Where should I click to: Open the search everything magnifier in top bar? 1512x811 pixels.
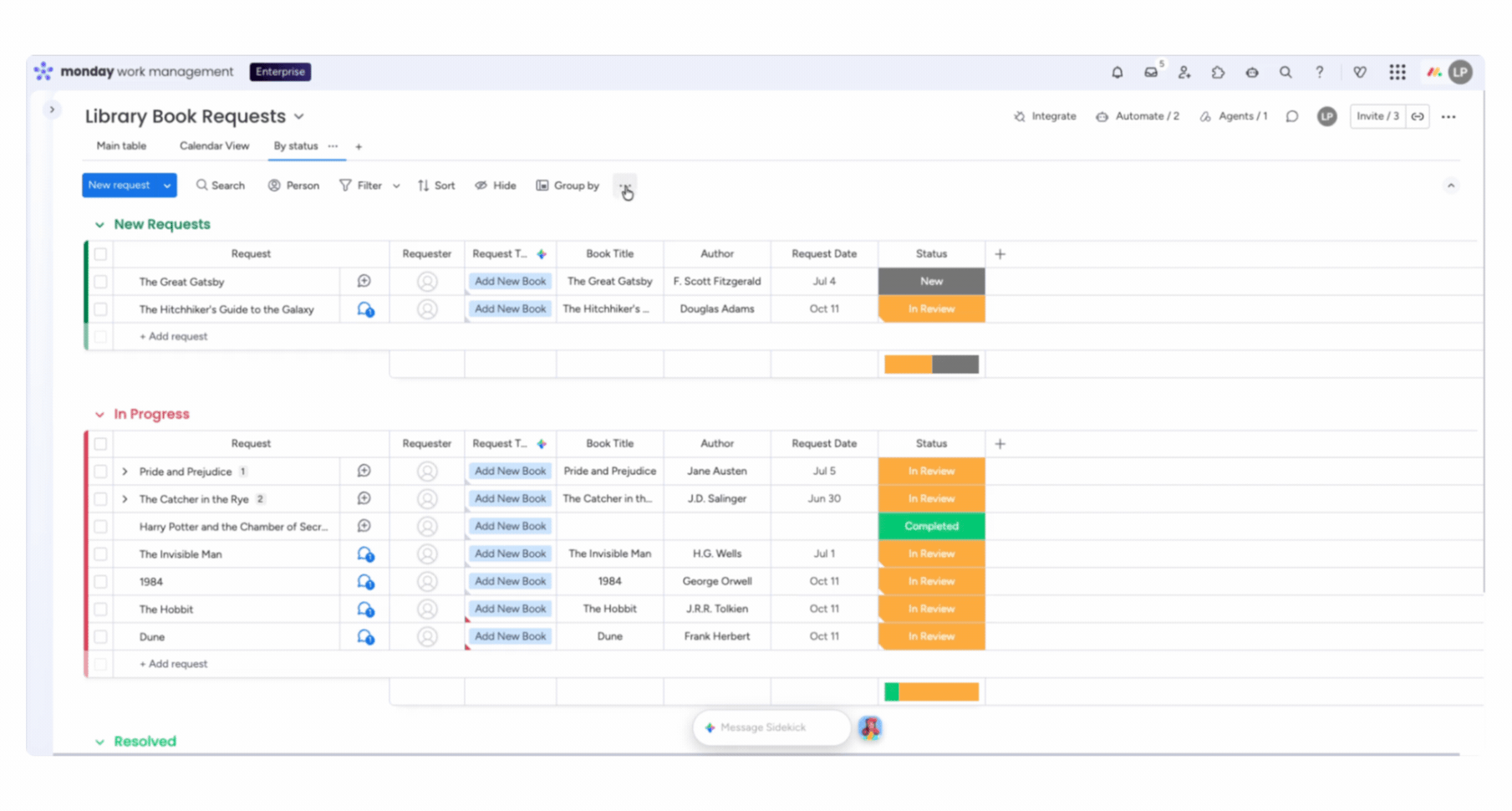click(1285, 73)
